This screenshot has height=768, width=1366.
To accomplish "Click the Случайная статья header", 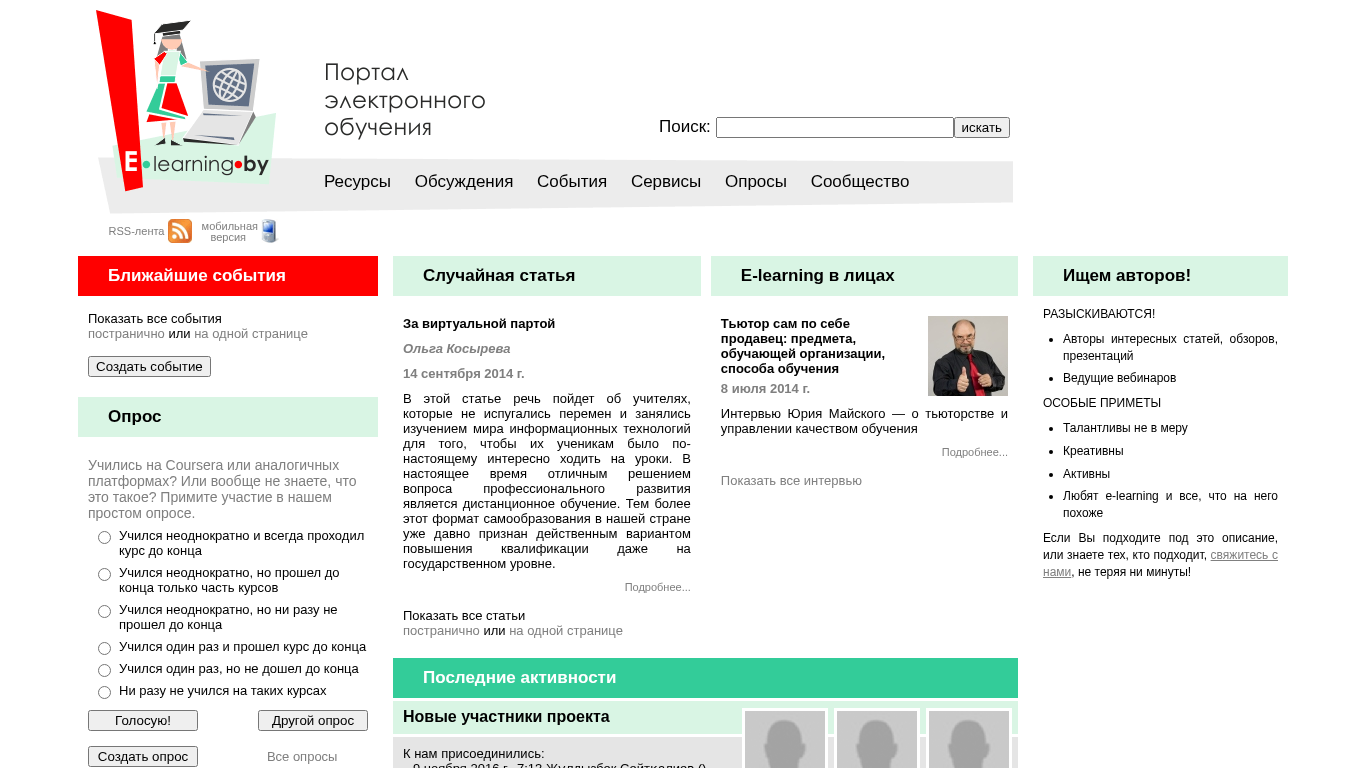I will point(547,276).
